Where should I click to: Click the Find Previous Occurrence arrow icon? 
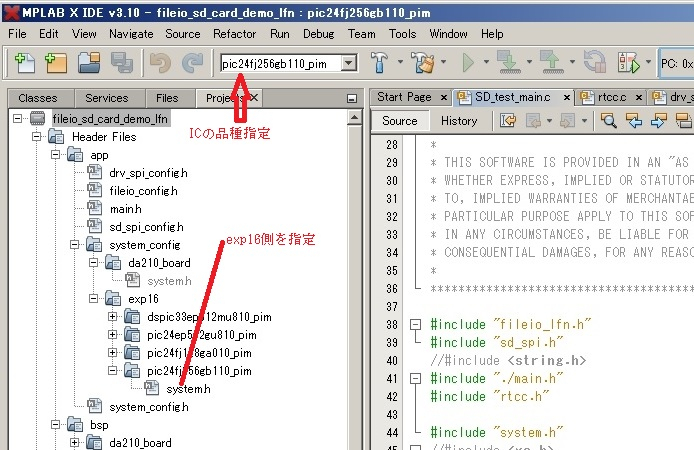634,120
